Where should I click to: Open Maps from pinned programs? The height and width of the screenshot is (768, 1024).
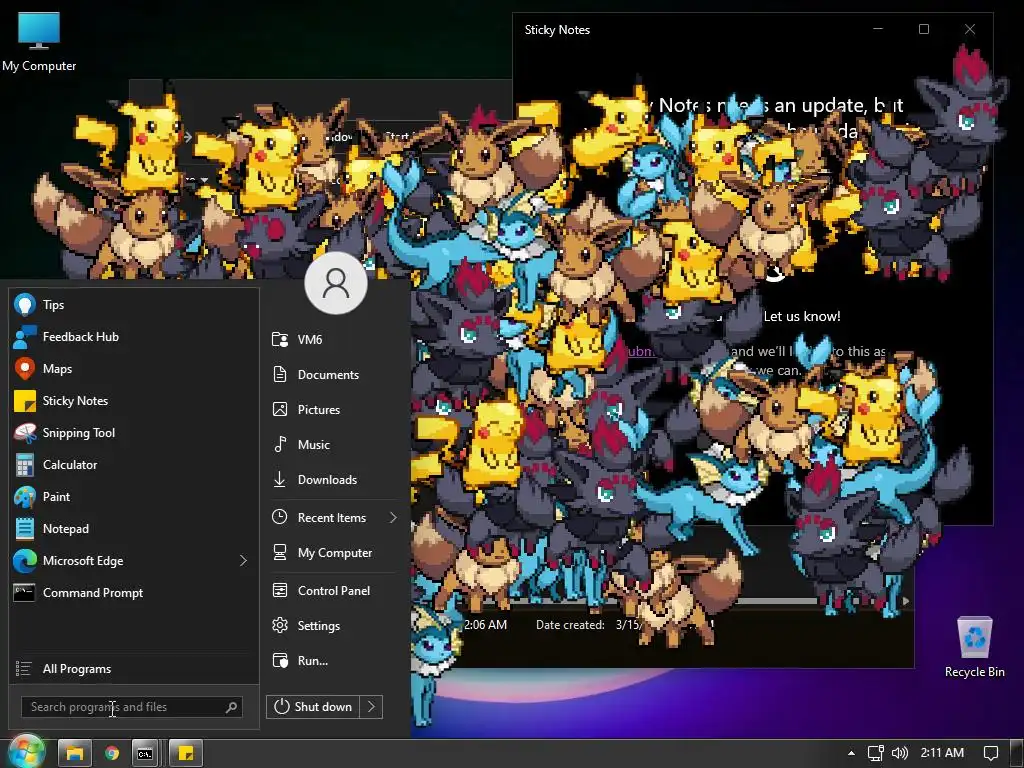point(134,368)
